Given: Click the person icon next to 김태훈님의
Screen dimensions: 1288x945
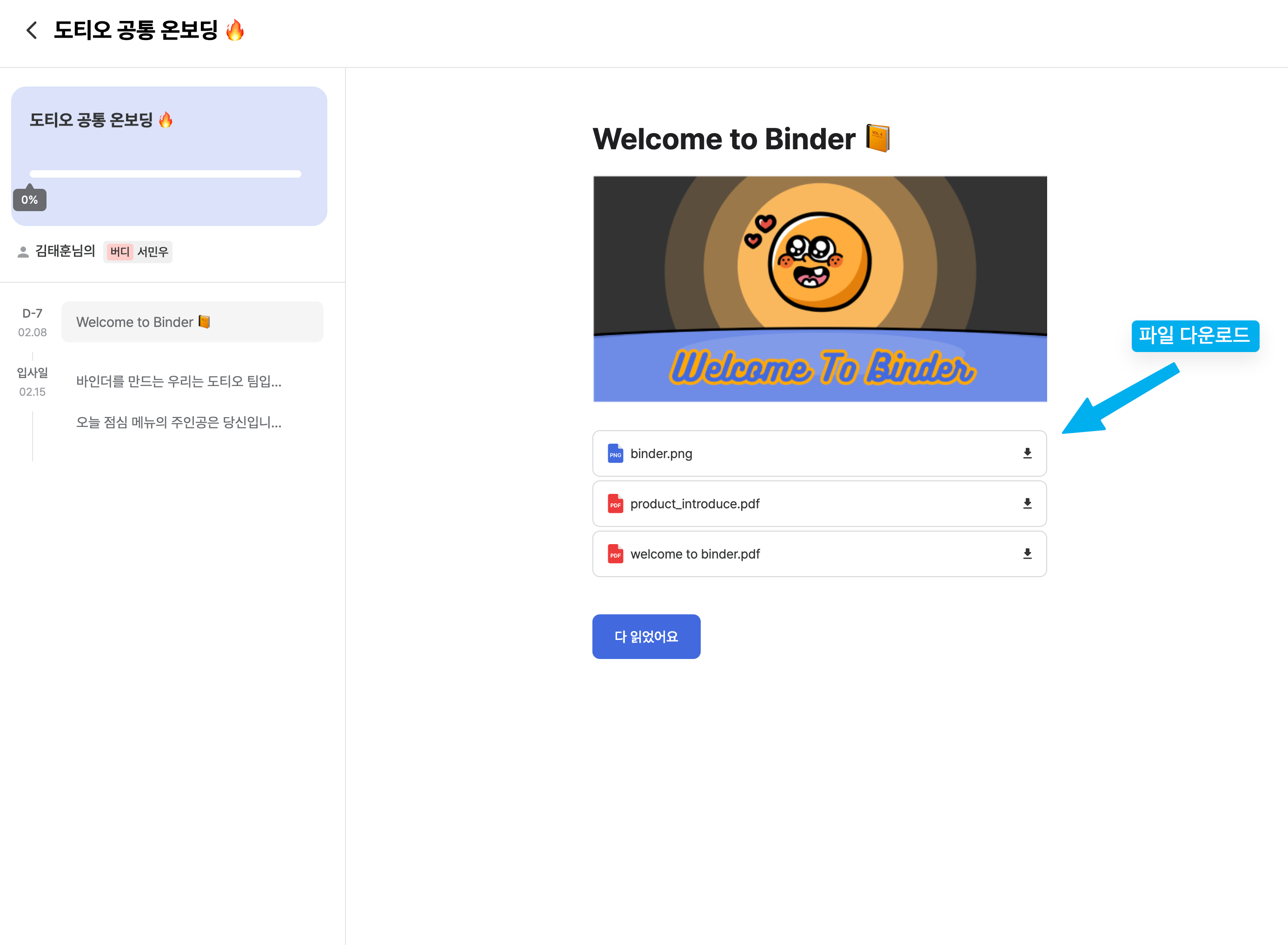Looking at the screenshot, I should pyautogui.click(x=23, y=252).
